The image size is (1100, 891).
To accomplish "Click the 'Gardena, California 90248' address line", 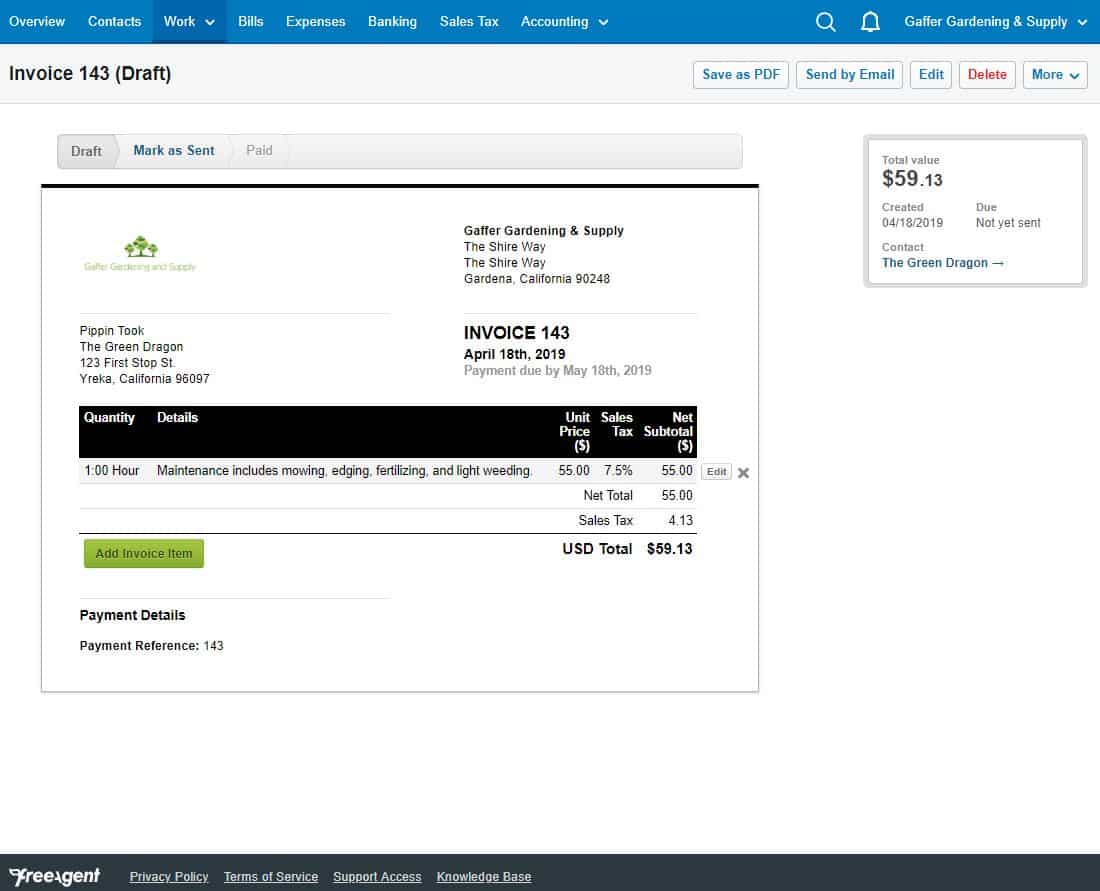I will pos(537,279).
